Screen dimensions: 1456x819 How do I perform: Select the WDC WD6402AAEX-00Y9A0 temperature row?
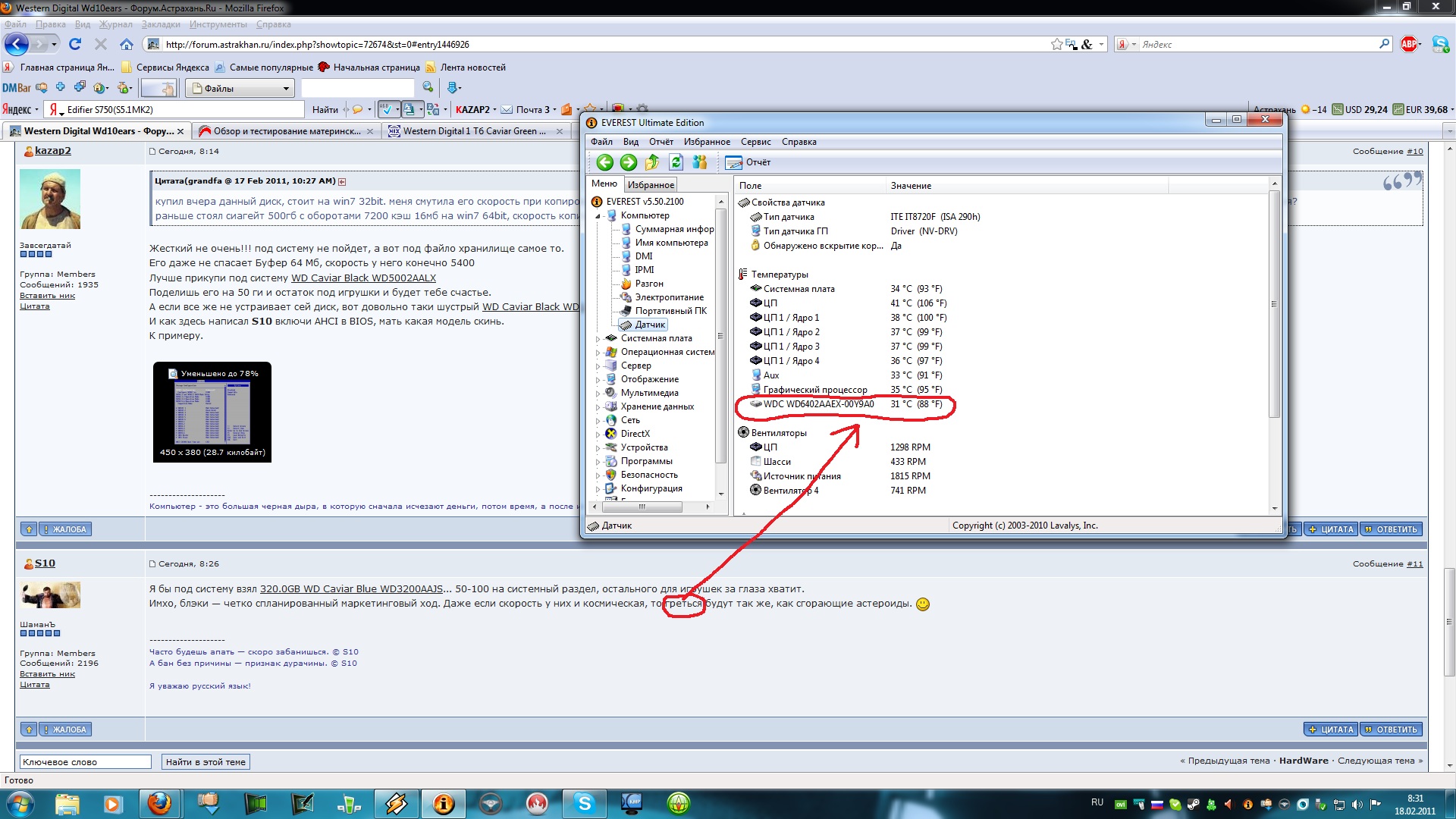(x=846, y=404)
